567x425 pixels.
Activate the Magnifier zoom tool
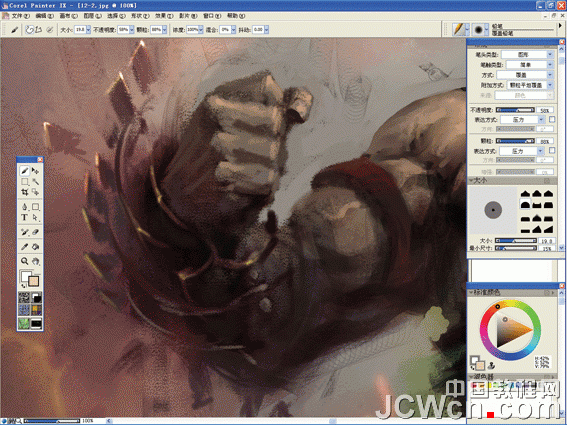(25, 261)
